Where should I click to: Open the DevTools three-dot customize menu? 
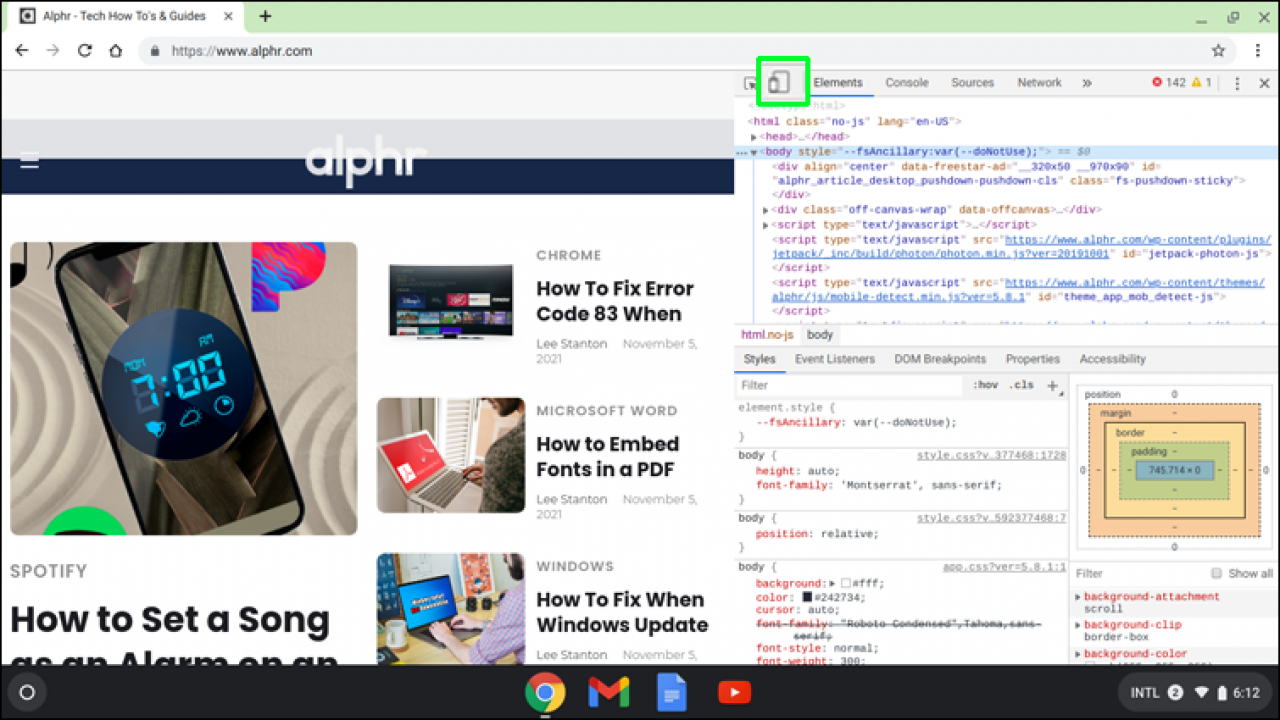pos(1237,83)
